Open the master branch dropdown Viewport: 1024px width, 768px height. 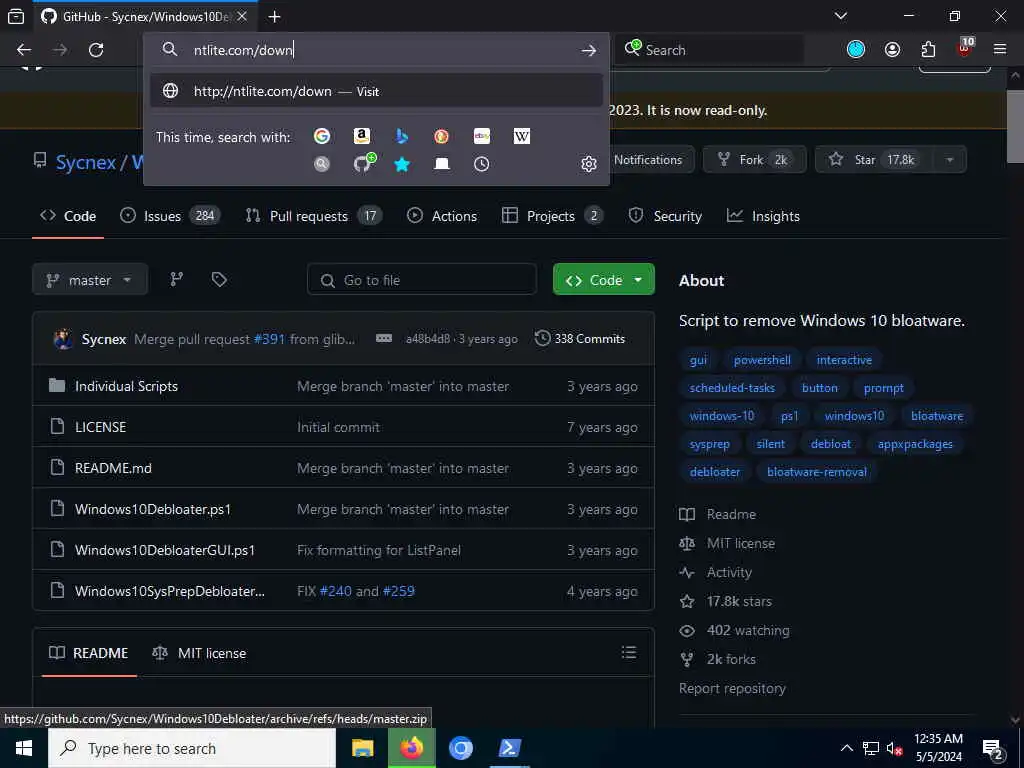[x=89, y=280]
